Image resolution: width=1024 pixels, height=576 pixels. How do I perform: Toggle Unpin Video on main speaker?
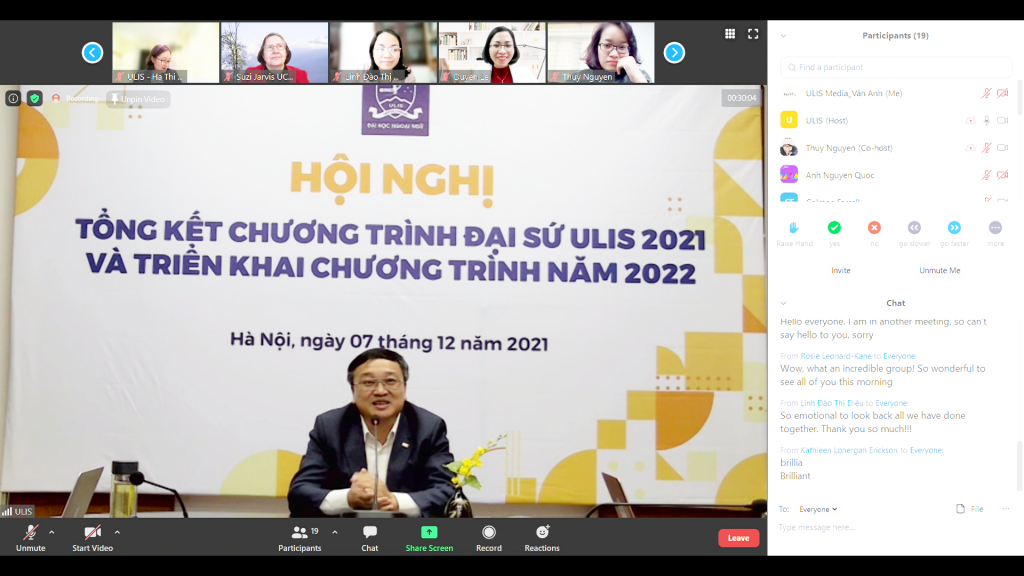click(138, 99)
